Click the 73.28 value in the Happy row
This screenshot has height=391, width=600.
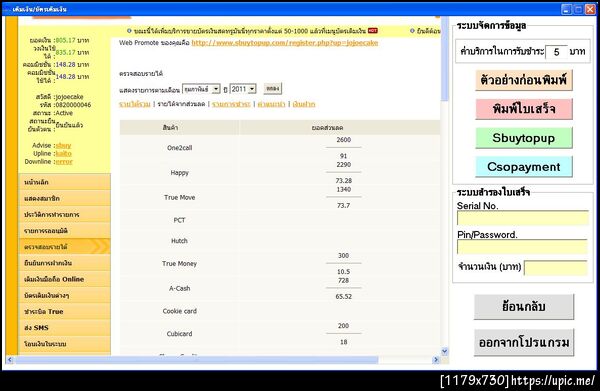[344, 181]
